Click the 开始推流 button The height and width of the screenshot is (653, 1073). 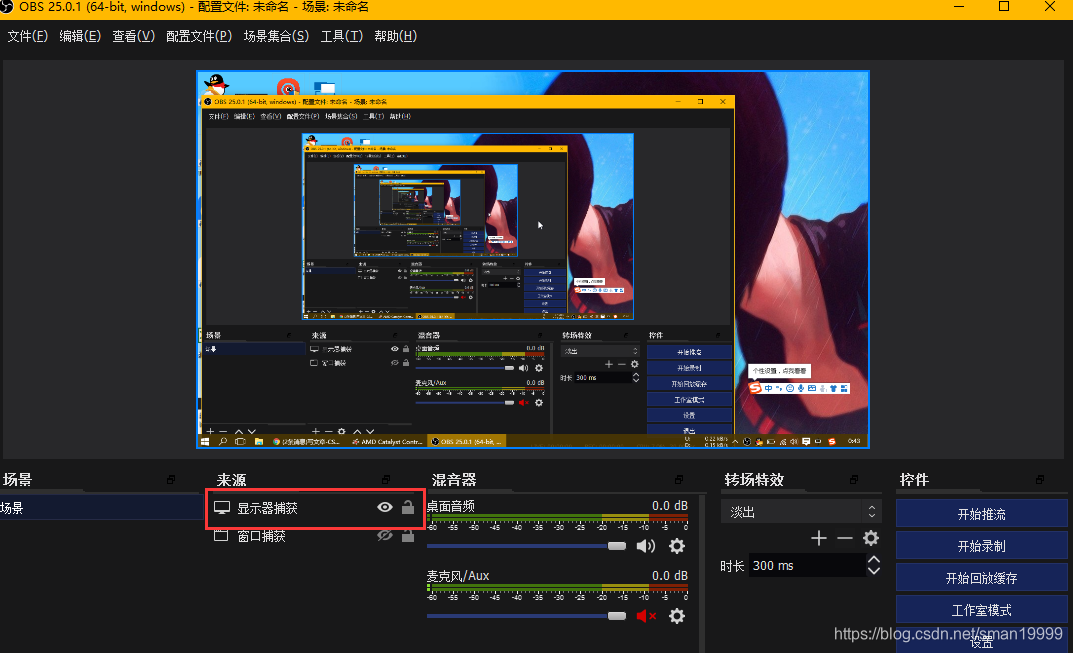click(981, 514)
